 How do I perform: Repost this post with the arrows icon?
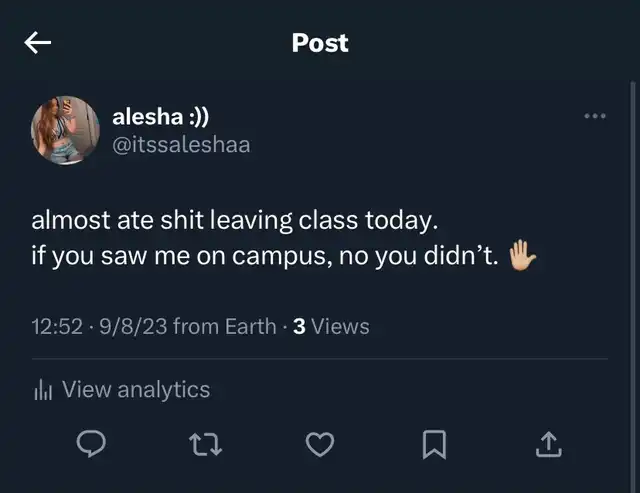205,444
